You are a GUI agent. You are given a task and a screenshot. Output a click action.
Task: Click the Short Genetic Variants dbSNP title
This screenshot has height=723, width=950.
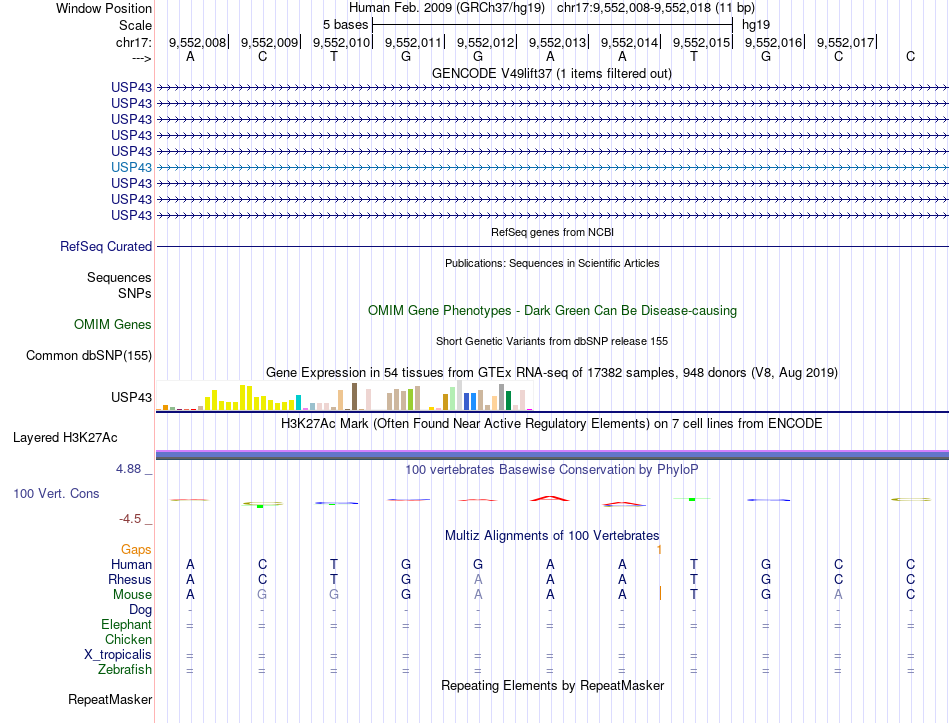tap(552, 341)
